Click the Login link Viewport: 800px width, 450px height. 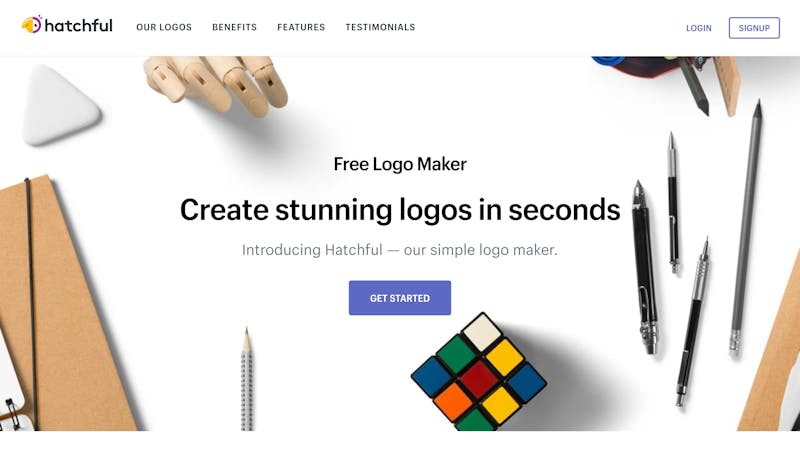pos(698,28)
